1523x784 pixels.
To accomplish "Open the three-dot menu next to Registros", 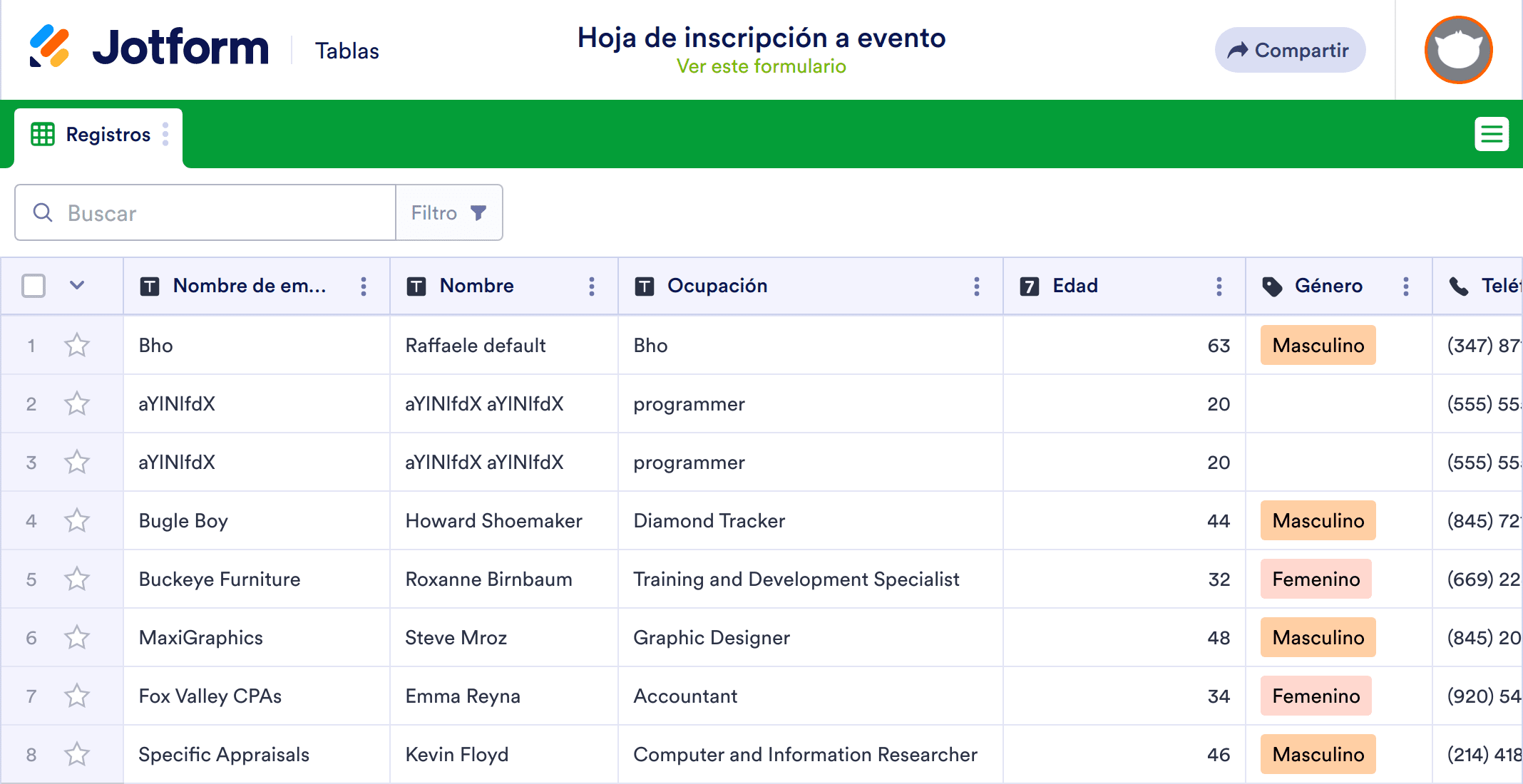I will point(166,134).
